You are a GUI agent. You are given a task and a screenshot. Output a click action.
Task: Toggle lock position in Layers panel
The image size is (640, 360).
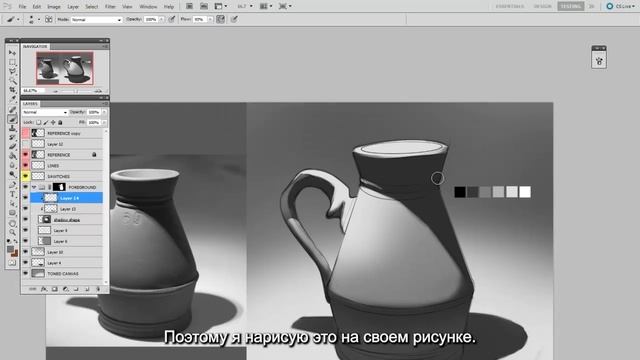pyautogui.click(x=53, y=122)
